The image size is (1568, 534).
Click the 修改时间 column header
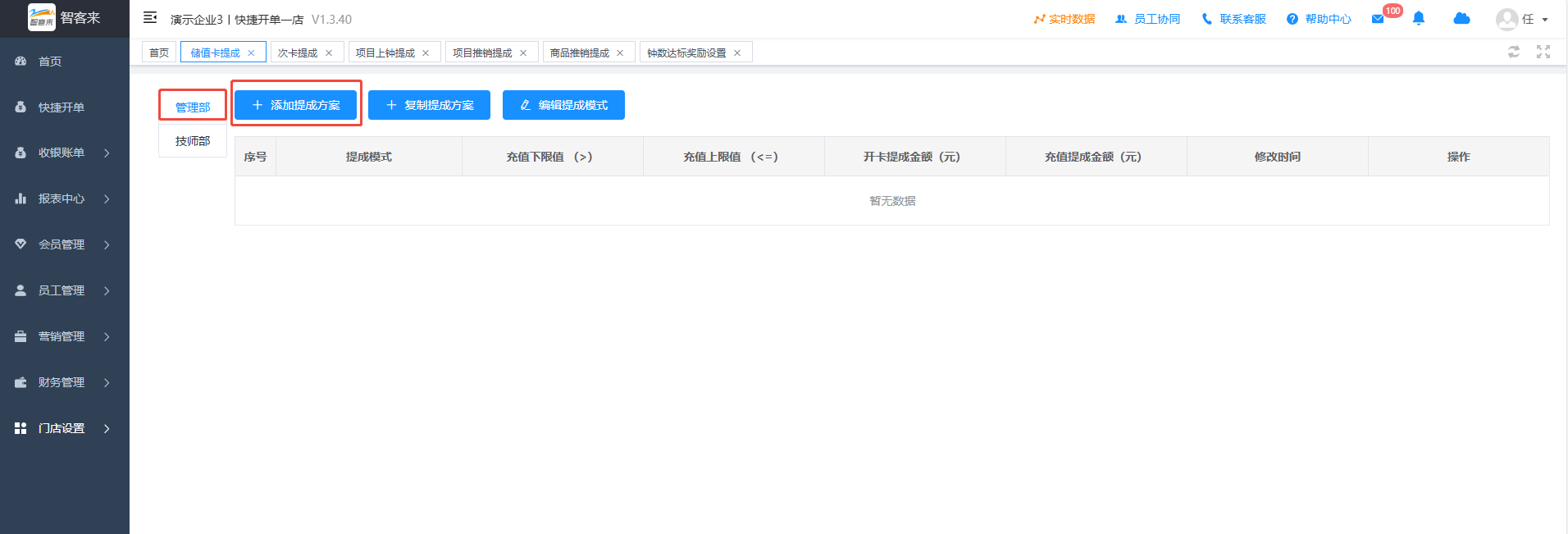1278,157
